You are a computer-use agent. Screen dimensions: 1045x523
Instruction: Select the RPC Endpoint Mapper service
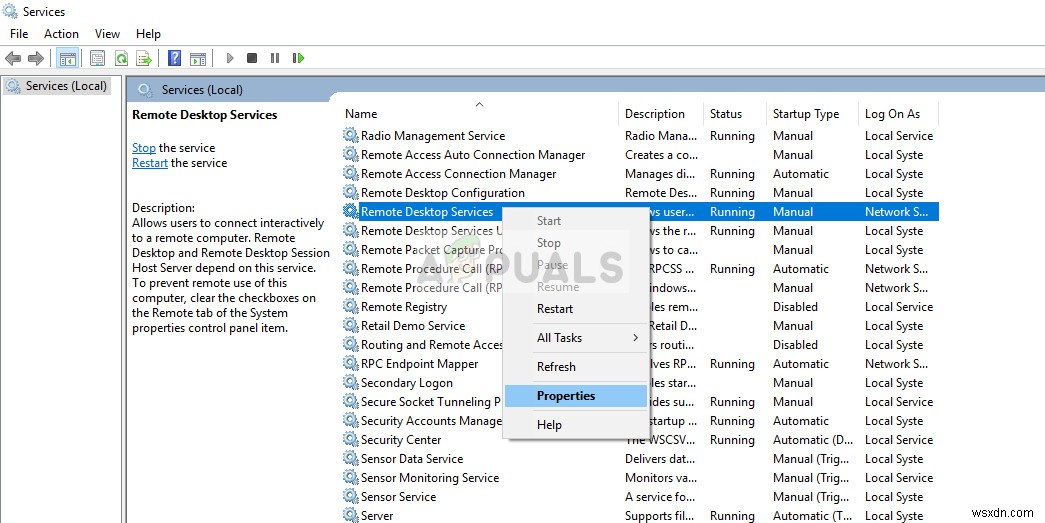pyautogui.click(x=640, y=364)
